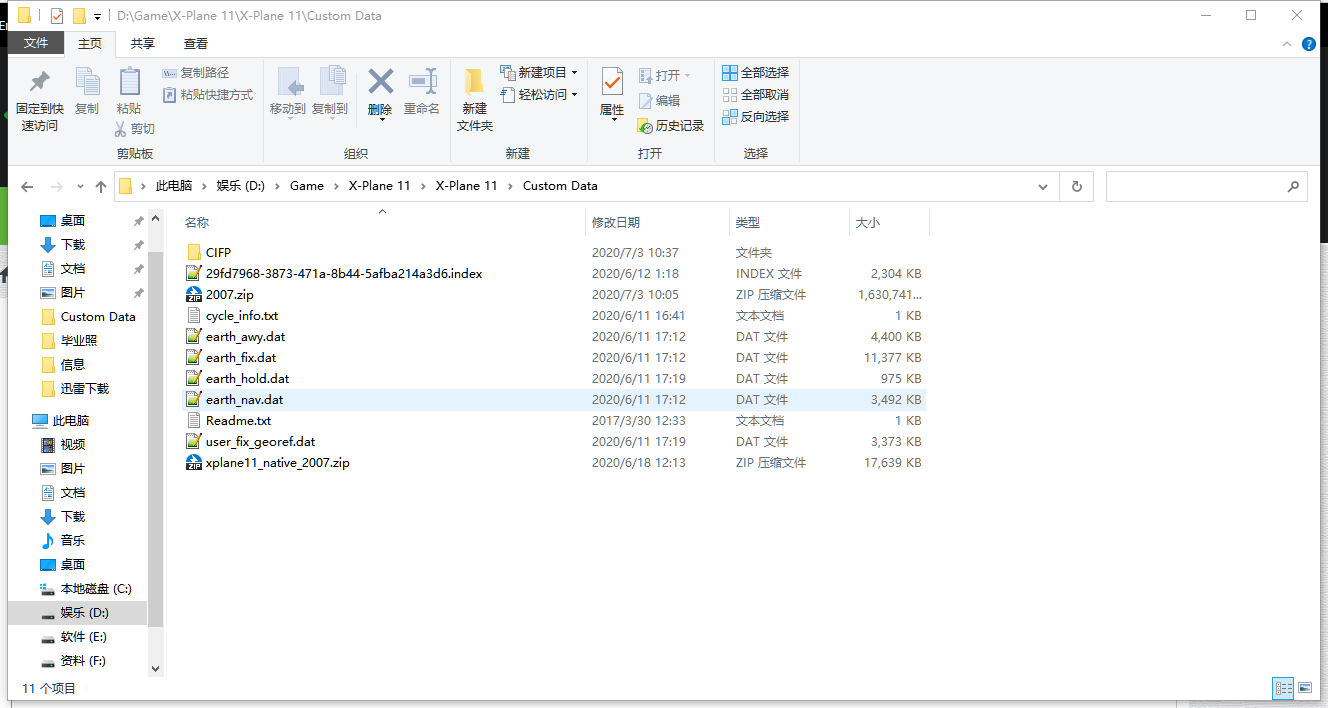Click the 打开 button in ribbon
This screenshot has height=708, width=1328.
pos(664,75)
